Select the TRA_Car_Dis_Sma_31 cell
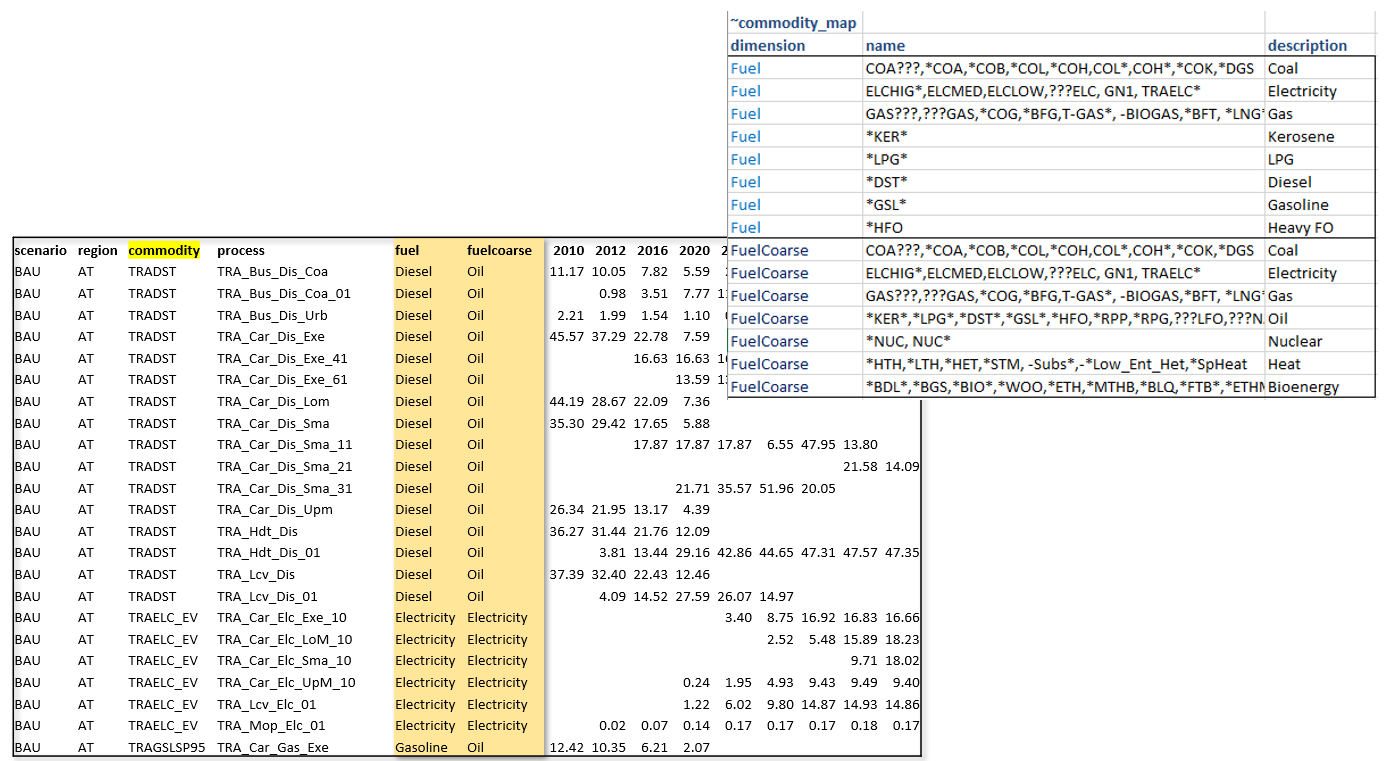The image size is (1389, 761). 284,488
